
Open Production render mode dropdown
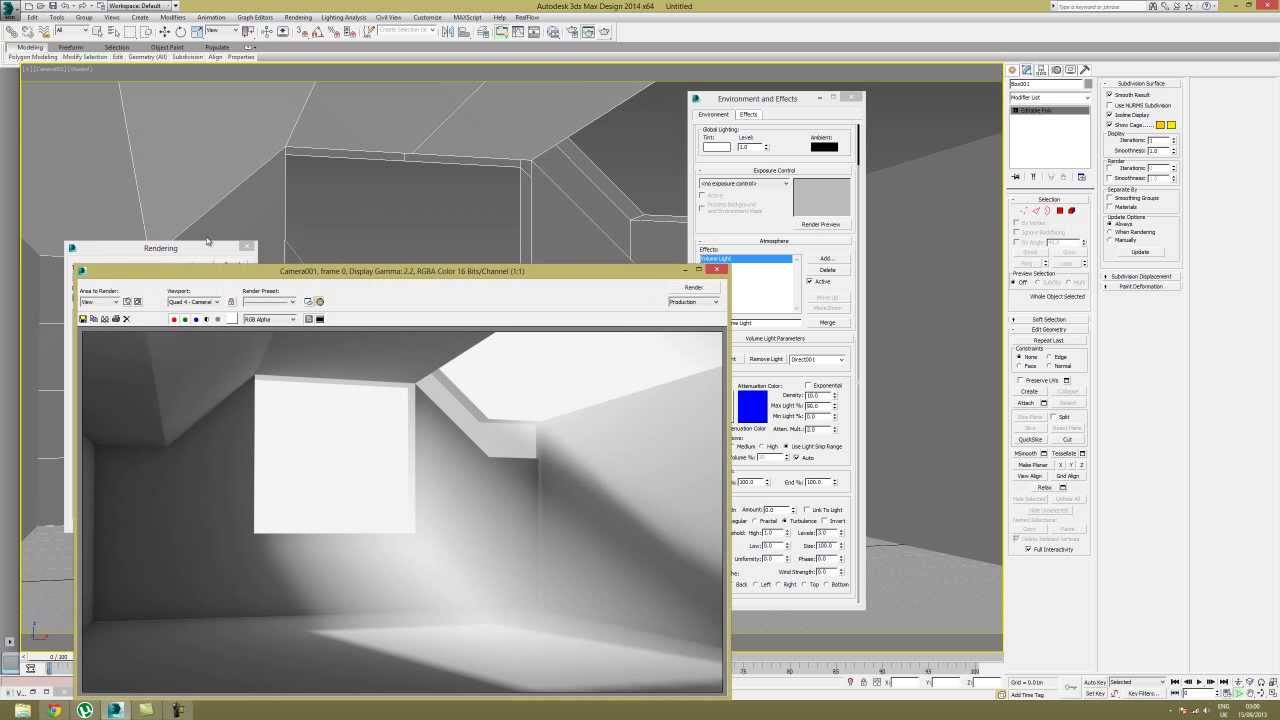(694, 301)
